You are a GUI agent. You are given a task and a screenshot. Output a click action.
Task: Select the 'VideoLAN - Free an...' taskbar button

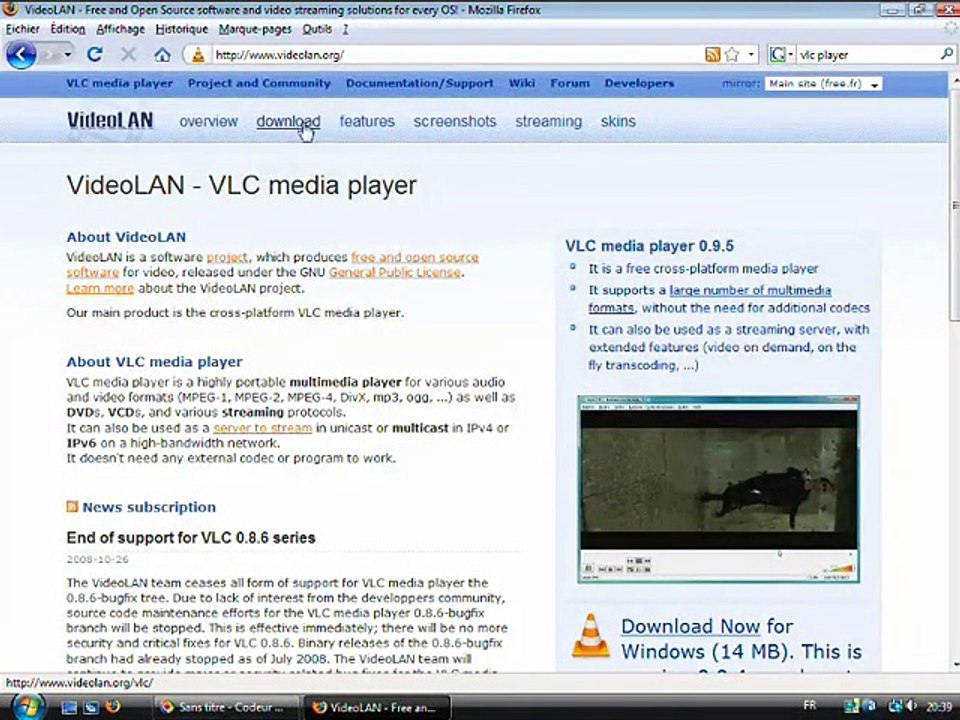(x=377, y=707)
